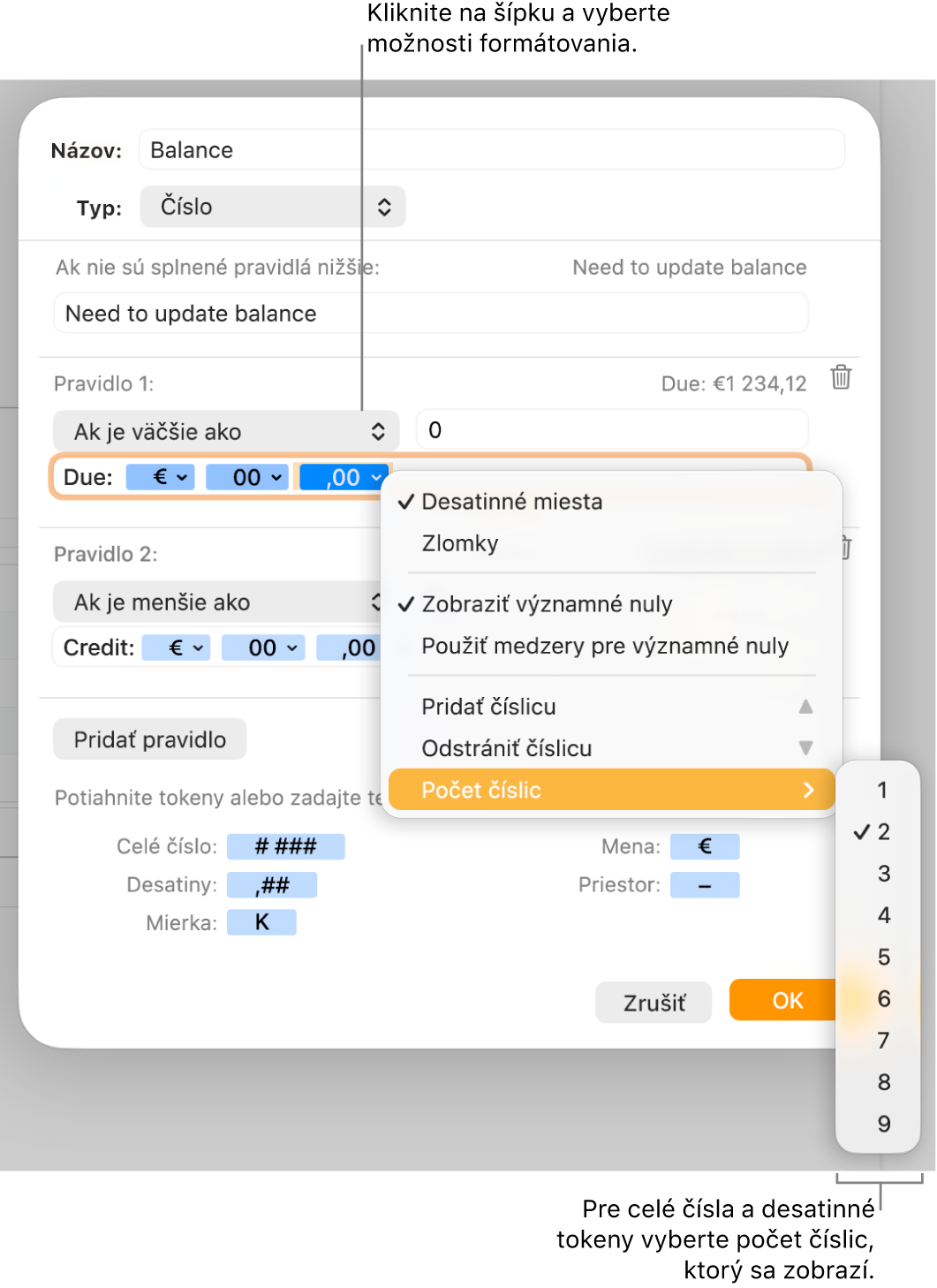Click Odstrániť číslicu down arrow
This screenshot has width=937, height=1288.
click(x=805, y=747)
